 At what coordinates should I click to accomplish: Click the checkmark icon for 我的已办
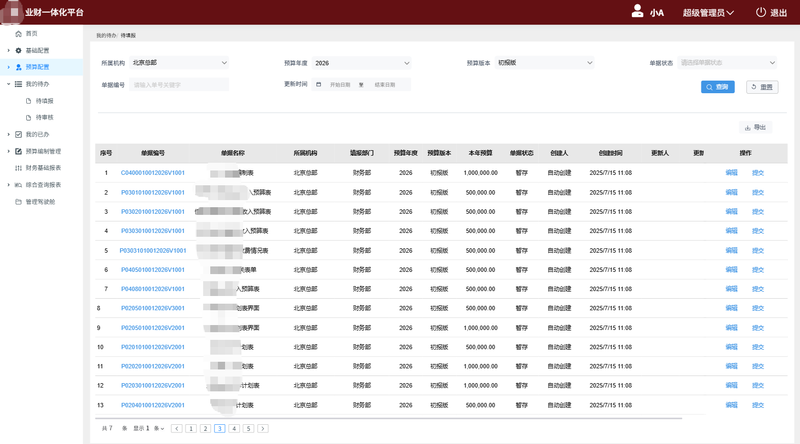(x=18, y=134)
